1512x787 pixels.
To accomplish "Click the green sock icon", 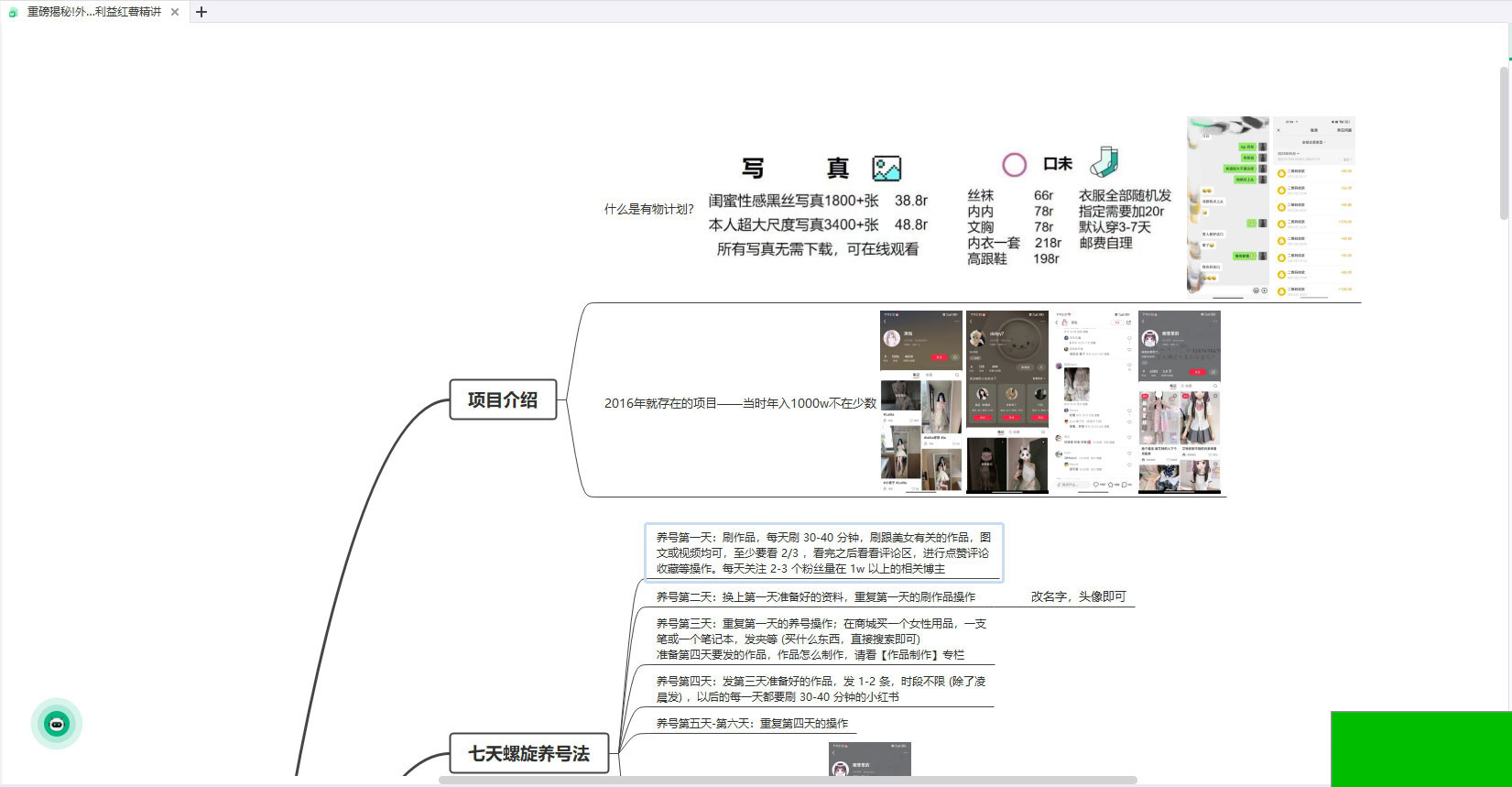I will tap(1104, 162).
